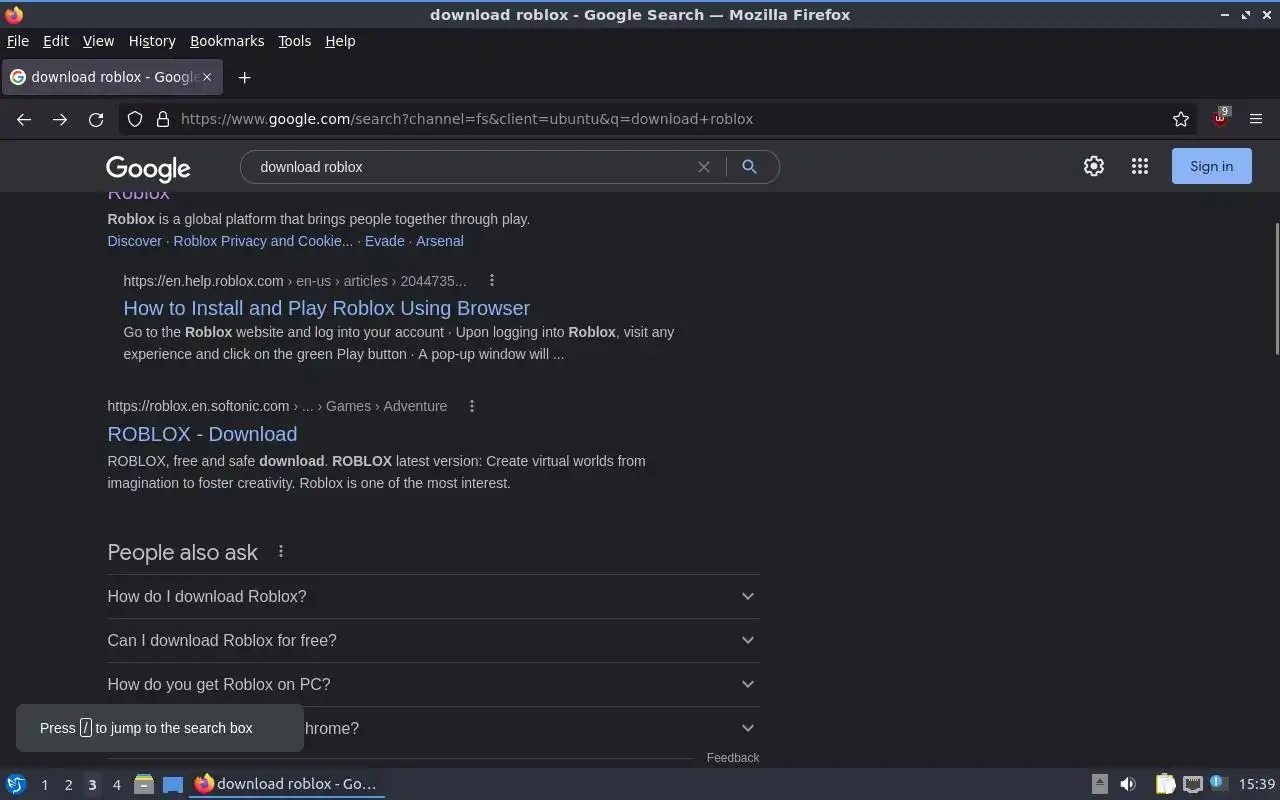Open the File menu
This screenshot has height=800, width=1280.
pos(18,41)
